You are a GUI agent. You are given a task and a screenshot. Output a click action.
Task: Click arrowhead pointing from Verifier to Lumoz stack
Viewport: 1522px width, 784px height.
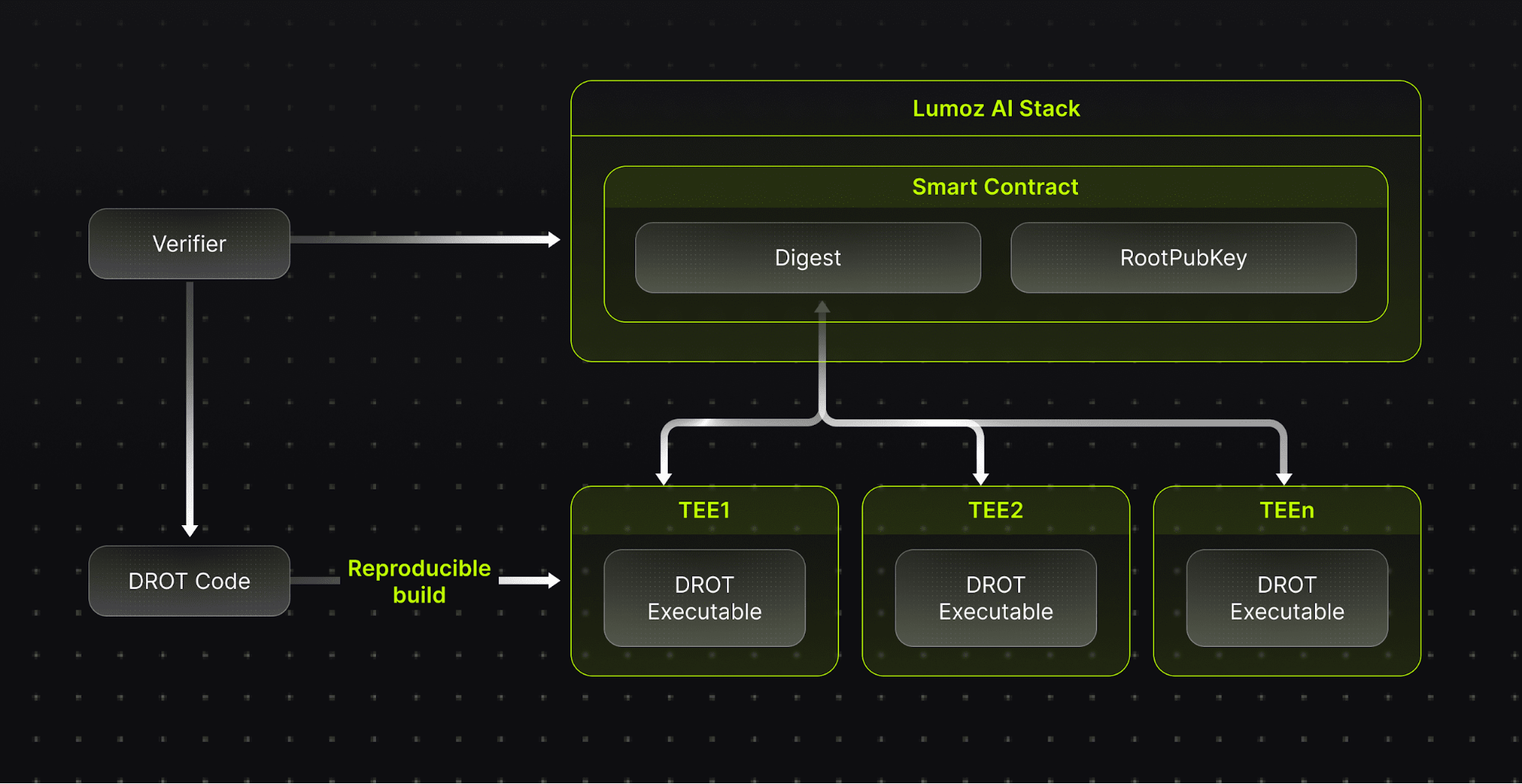click(554, 240)
